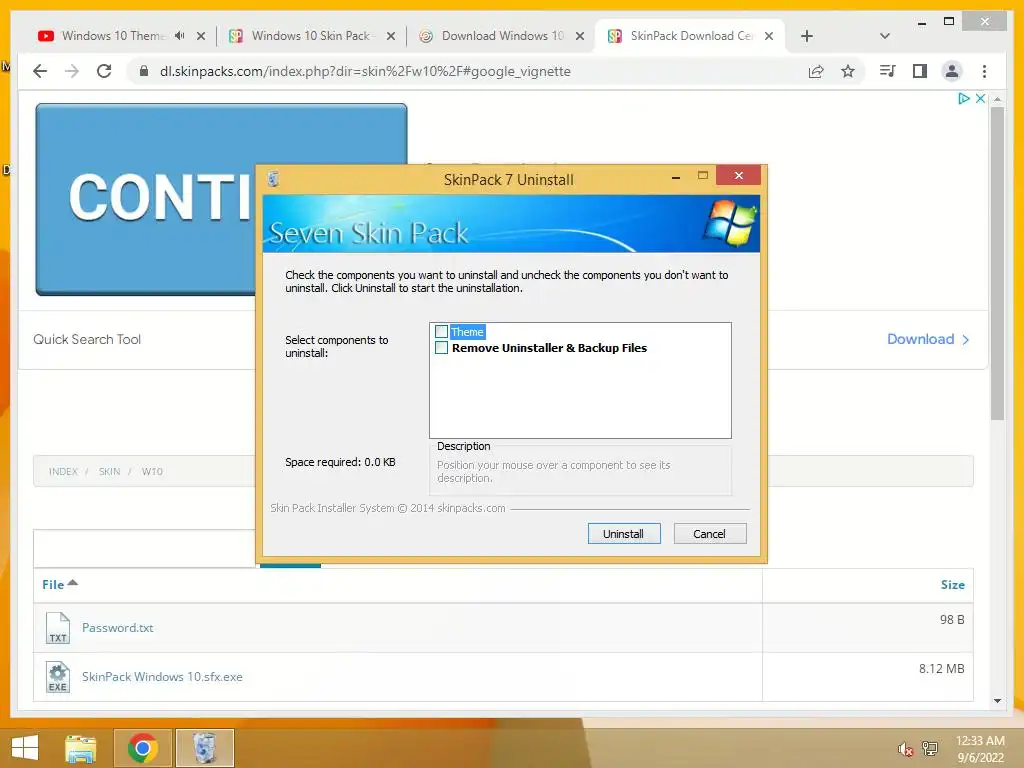Share this page icon in address bar

coord(816,71)
